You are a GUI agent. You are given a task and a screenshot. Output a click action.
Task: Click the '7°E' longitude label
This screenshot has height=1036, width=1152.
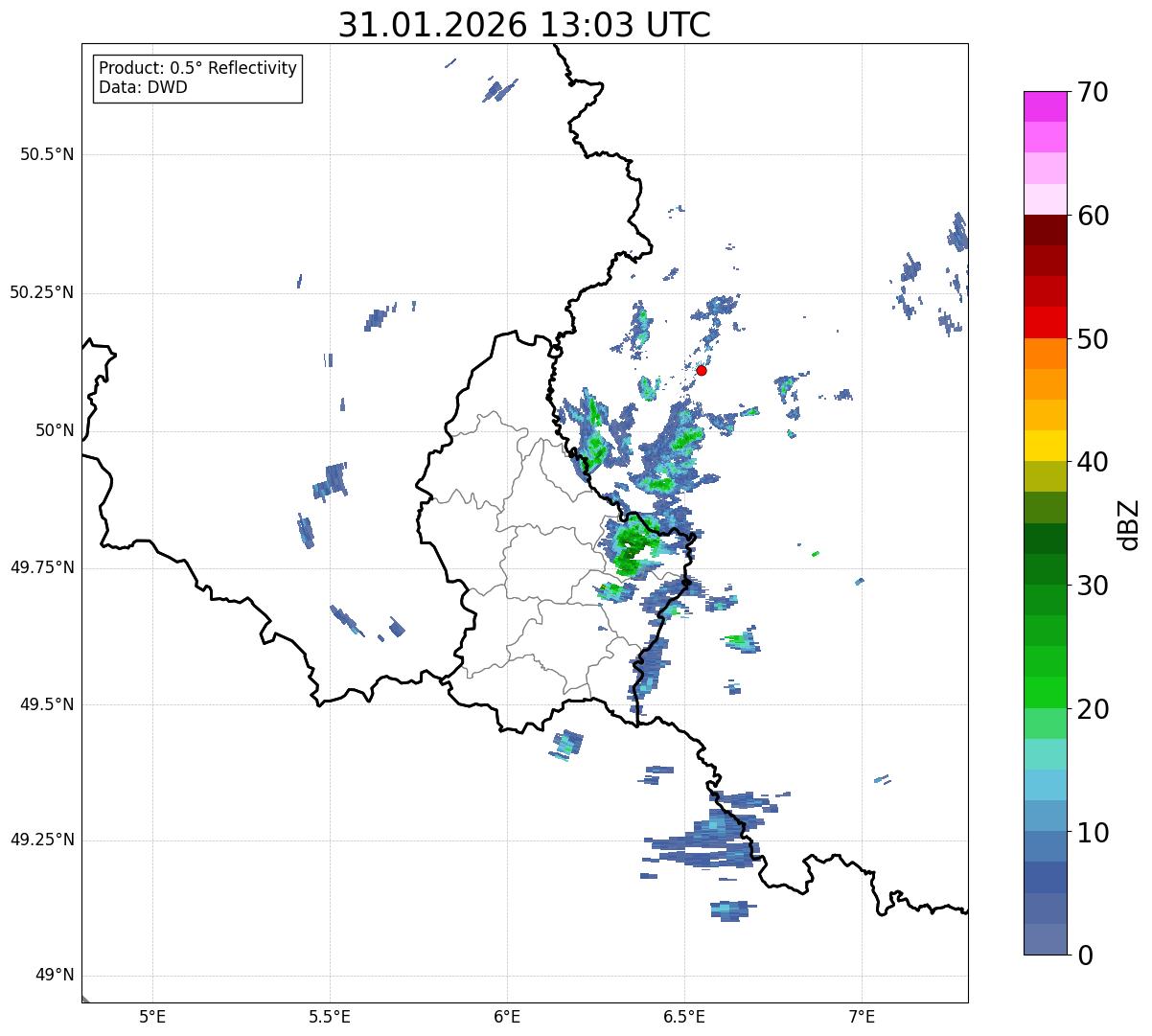pos(862,1017)
